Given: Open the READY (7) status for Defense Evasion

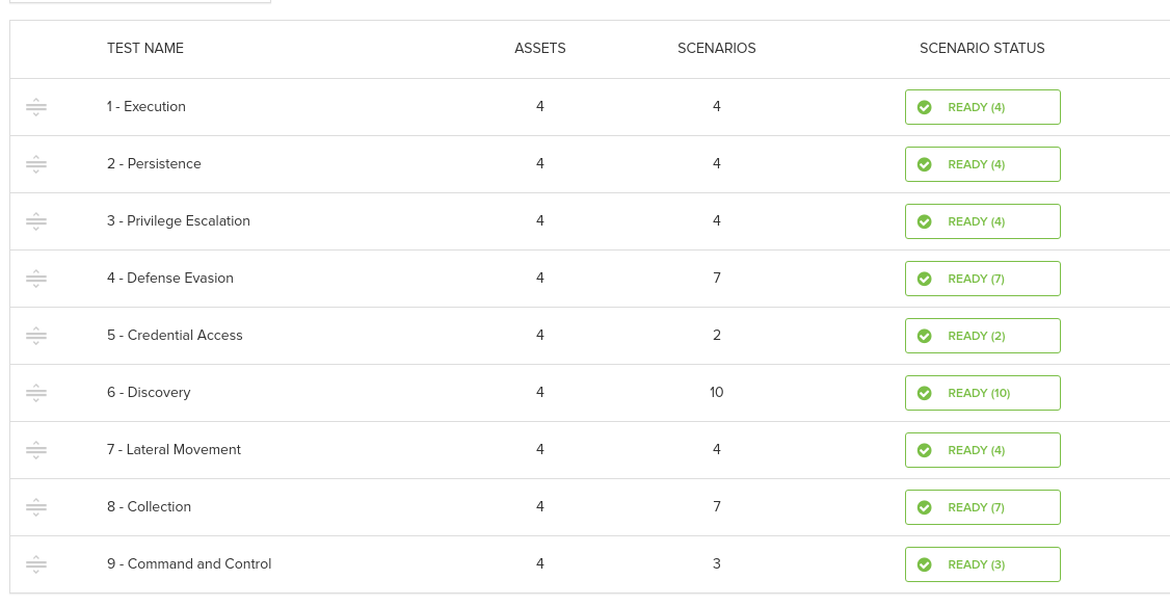Looking at the screenshot, I should [982, 278].
